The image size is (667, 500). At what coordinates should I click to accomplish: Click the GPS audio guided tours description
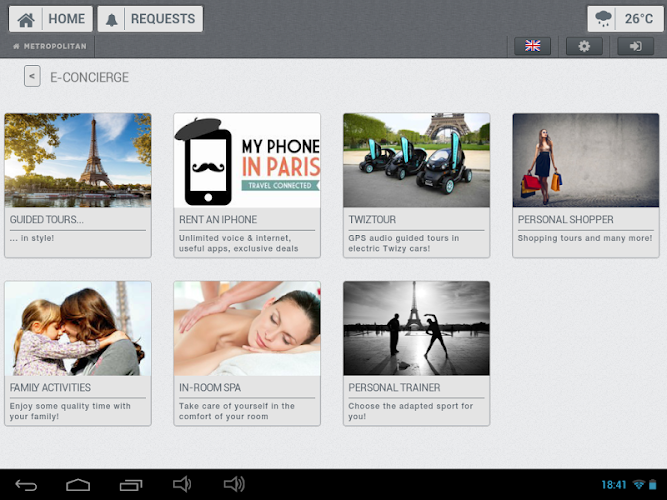point(404,243)
